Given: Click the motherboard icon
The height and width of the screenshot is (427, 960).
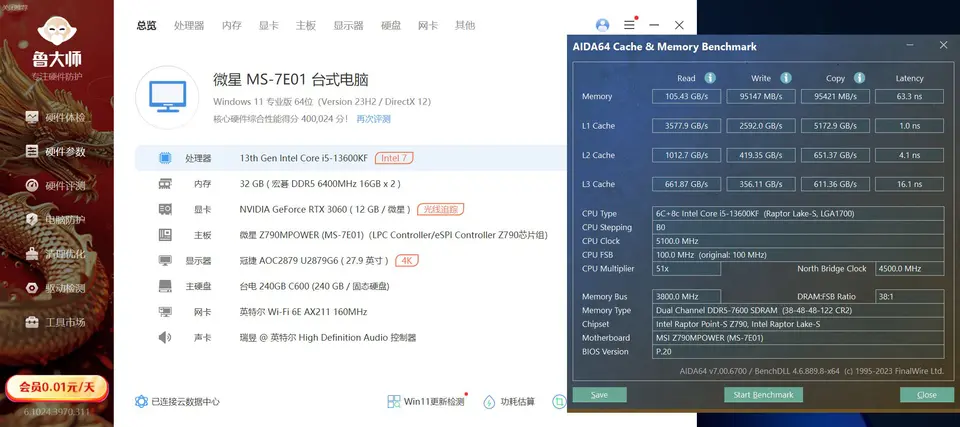Looking at the screenshot, I should click(x=165, y=235).
